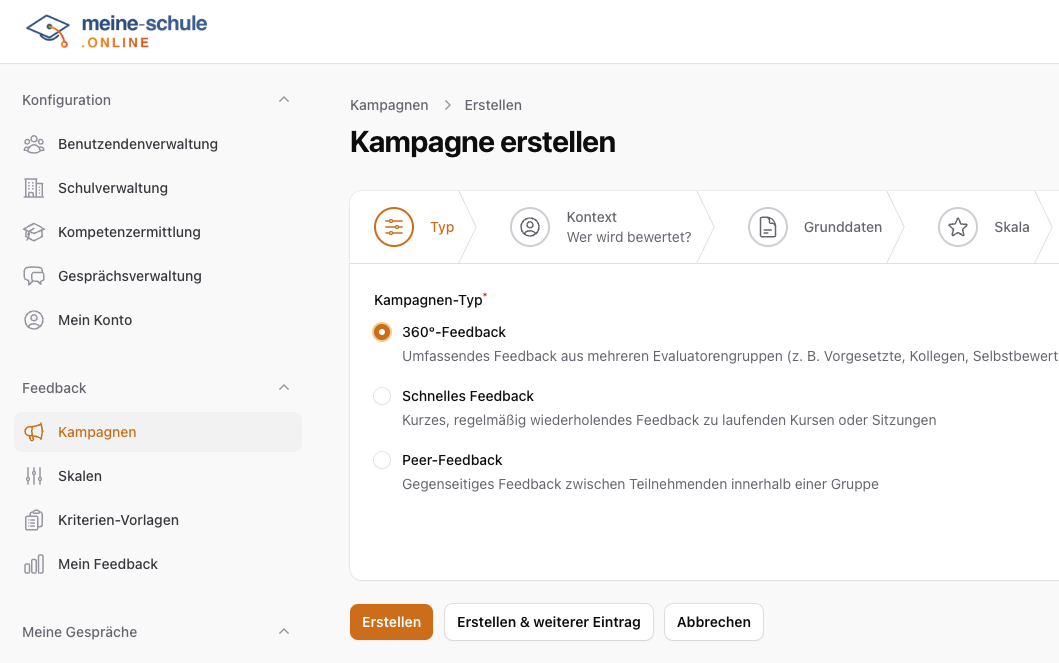The image size is (1059, 663).
Task: Cancel creation with the Abbrechen button
Action: [713, 621]
